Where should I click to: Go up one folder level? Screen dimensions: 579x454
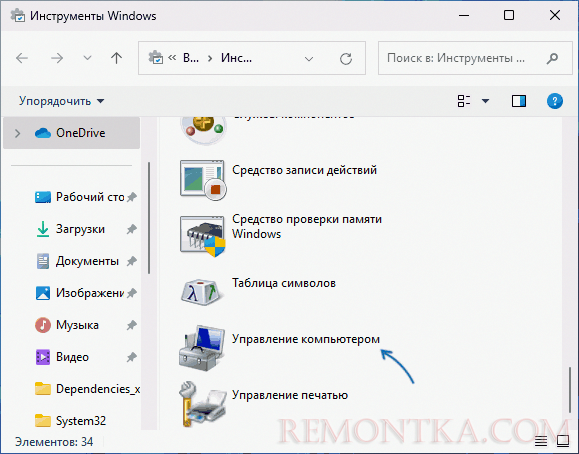coord(116,58)
